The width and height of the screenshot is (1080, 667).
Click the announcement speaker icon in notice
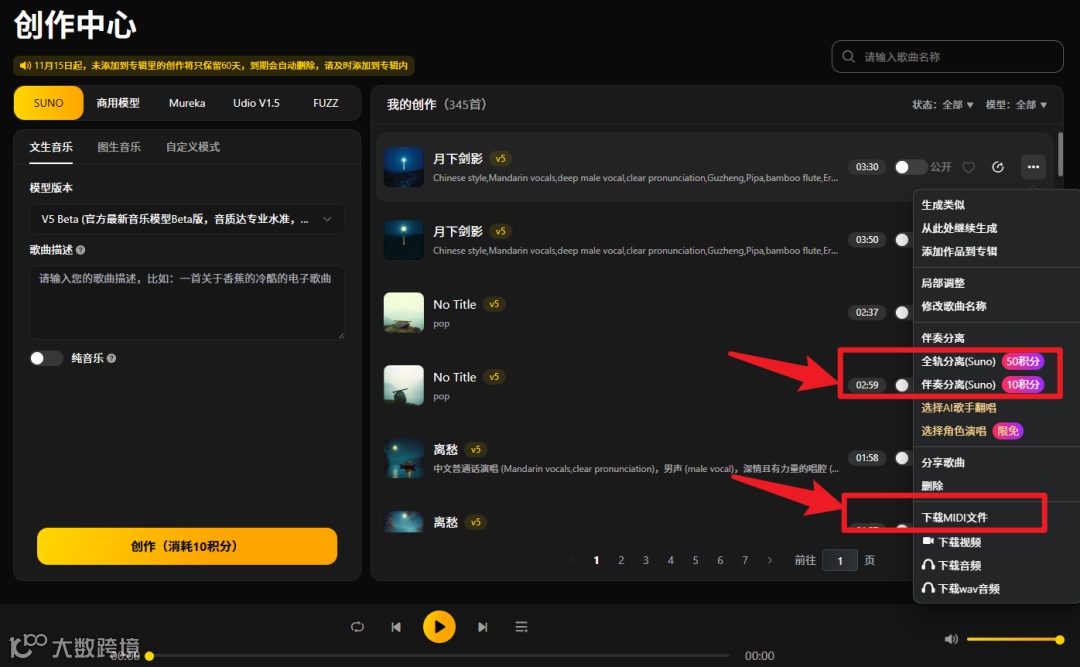pyautogui.click(x=25, y=65)
